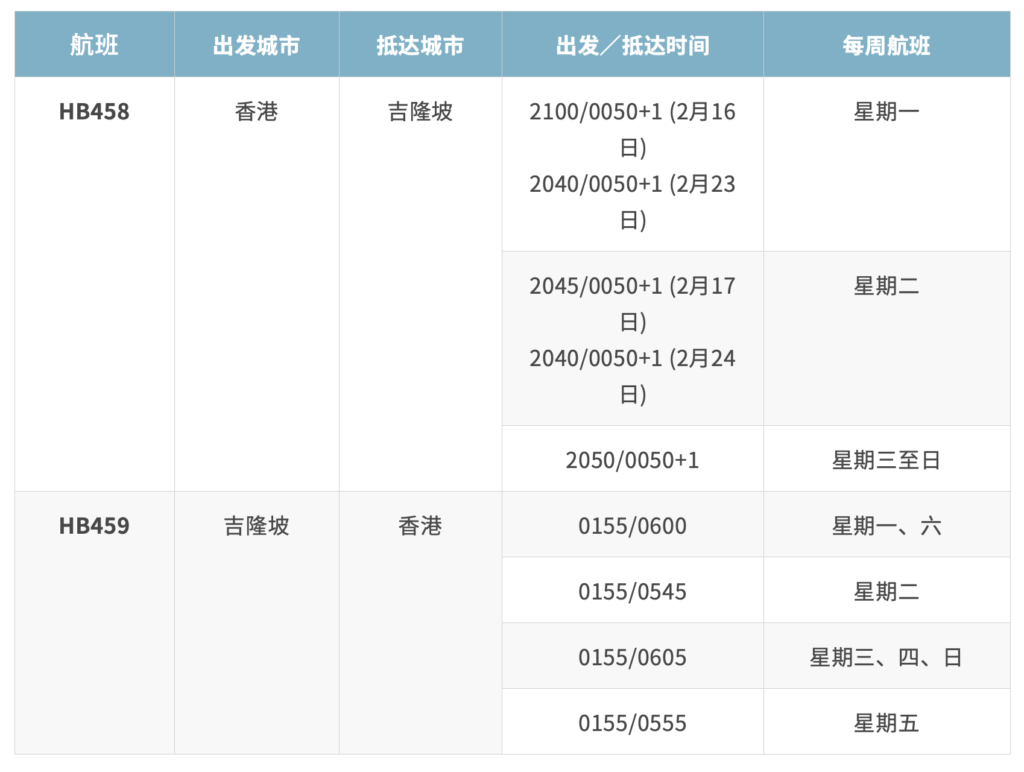Click the 0155/0600 time cell
This screenshot has height=772, width=1024.
632,526
